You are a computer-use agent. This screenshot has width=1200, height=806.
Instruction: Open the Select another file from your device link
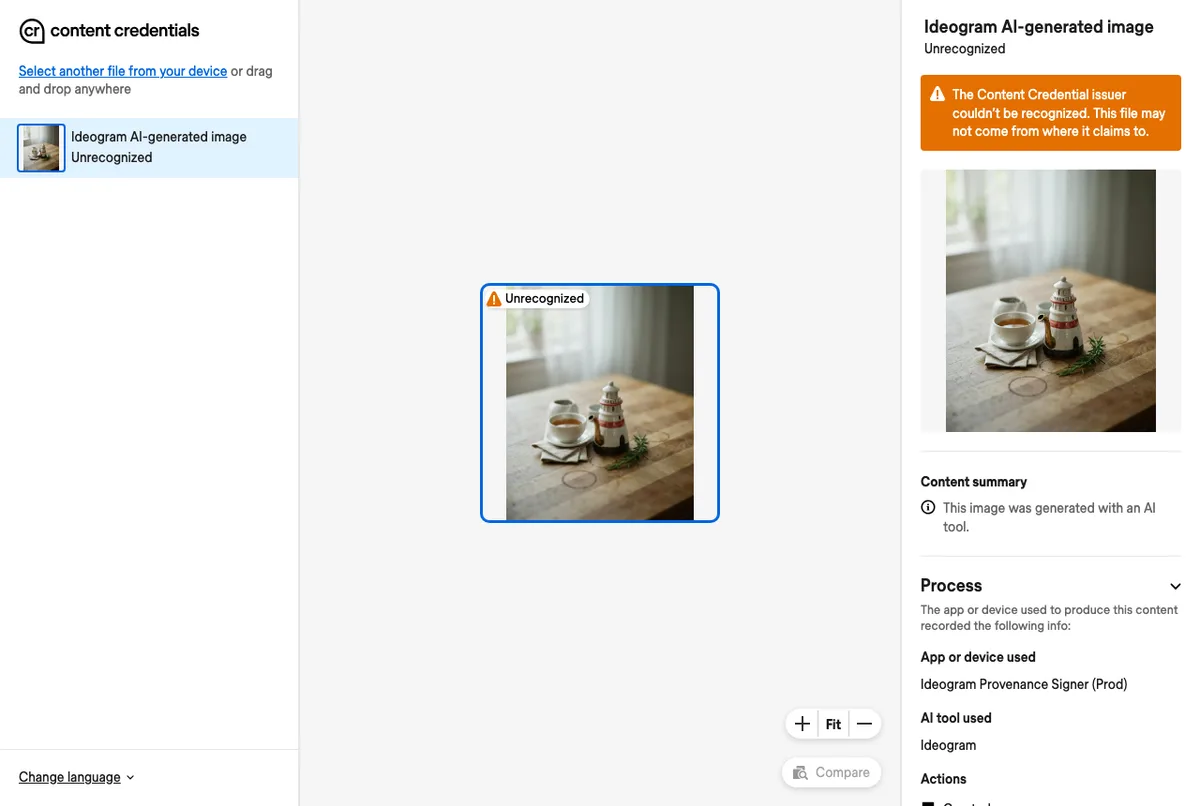click(x=123, y=71)
